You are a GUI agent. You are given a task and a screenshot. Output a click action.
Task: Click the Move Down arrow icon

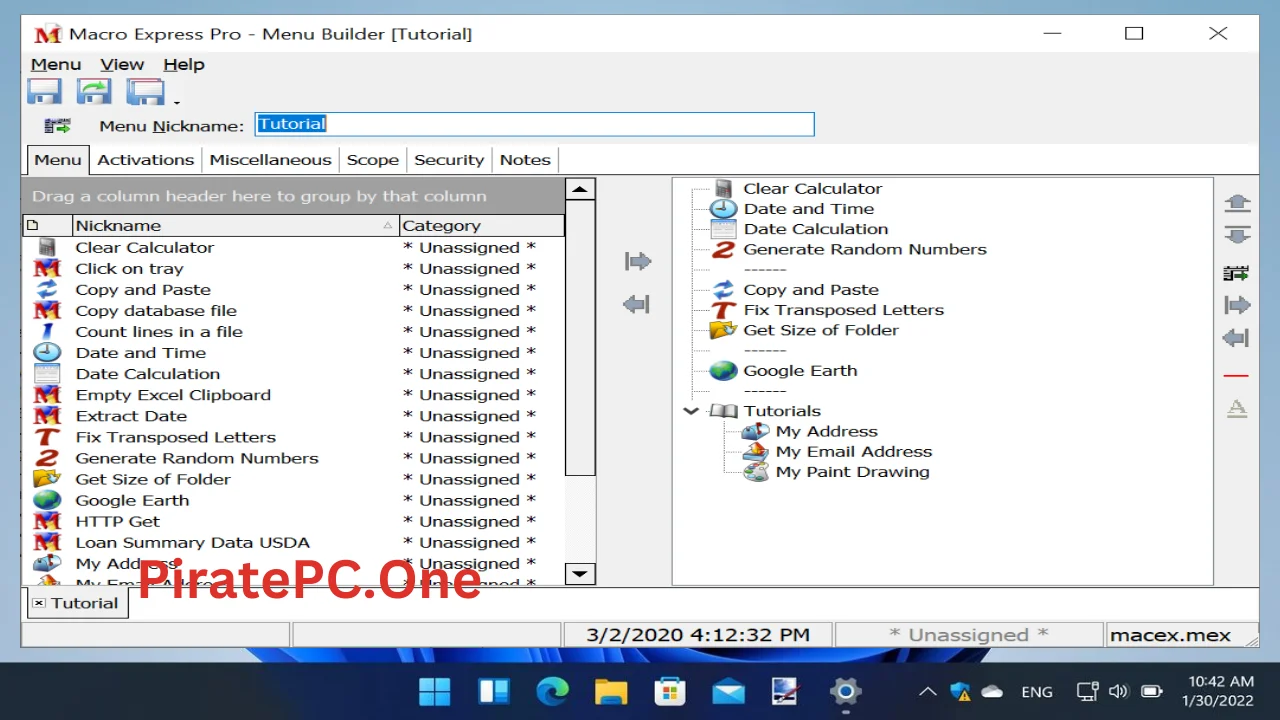1237,235
